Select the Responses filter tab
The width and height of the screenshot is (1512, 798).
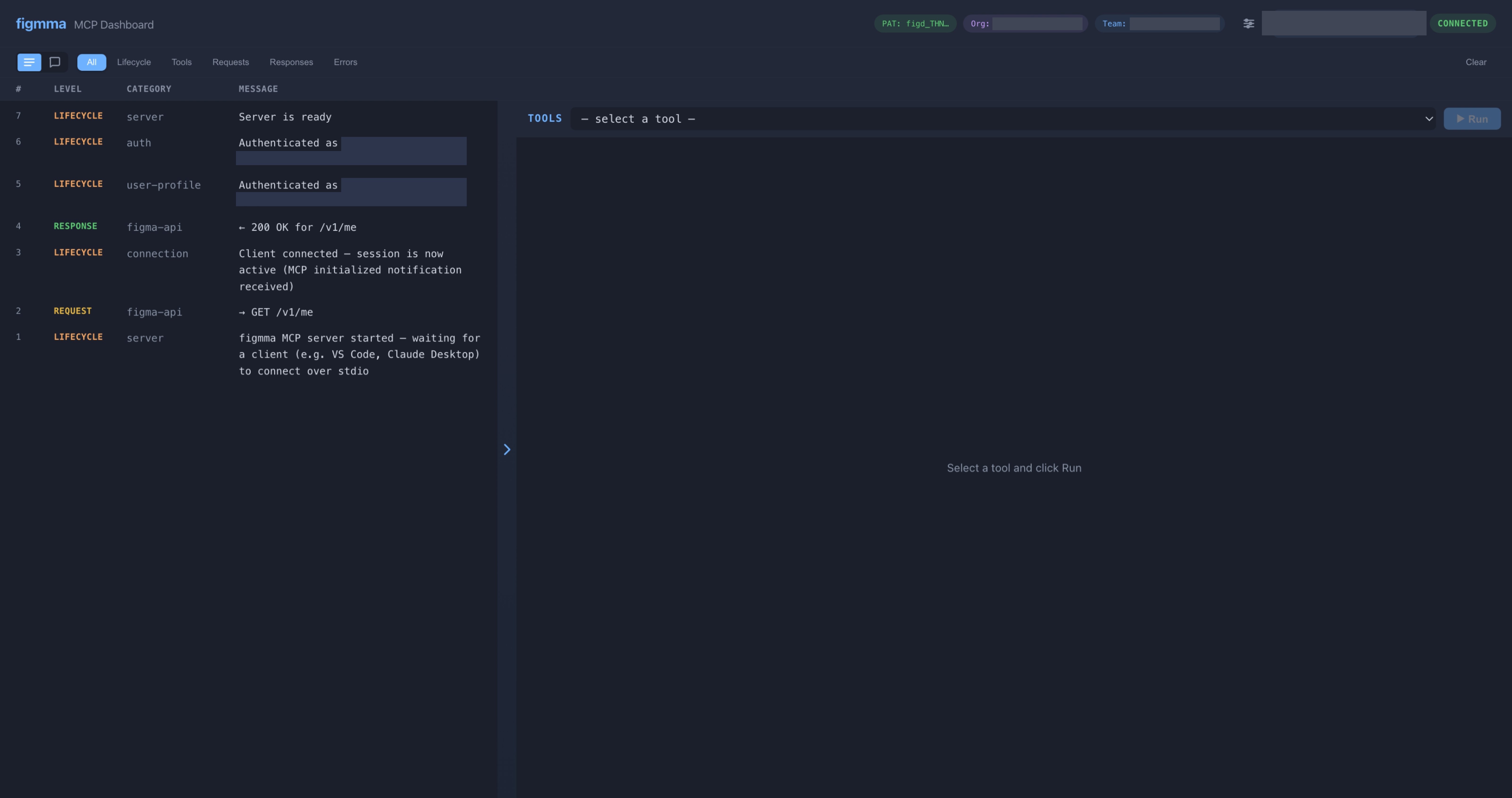point(291,62)
